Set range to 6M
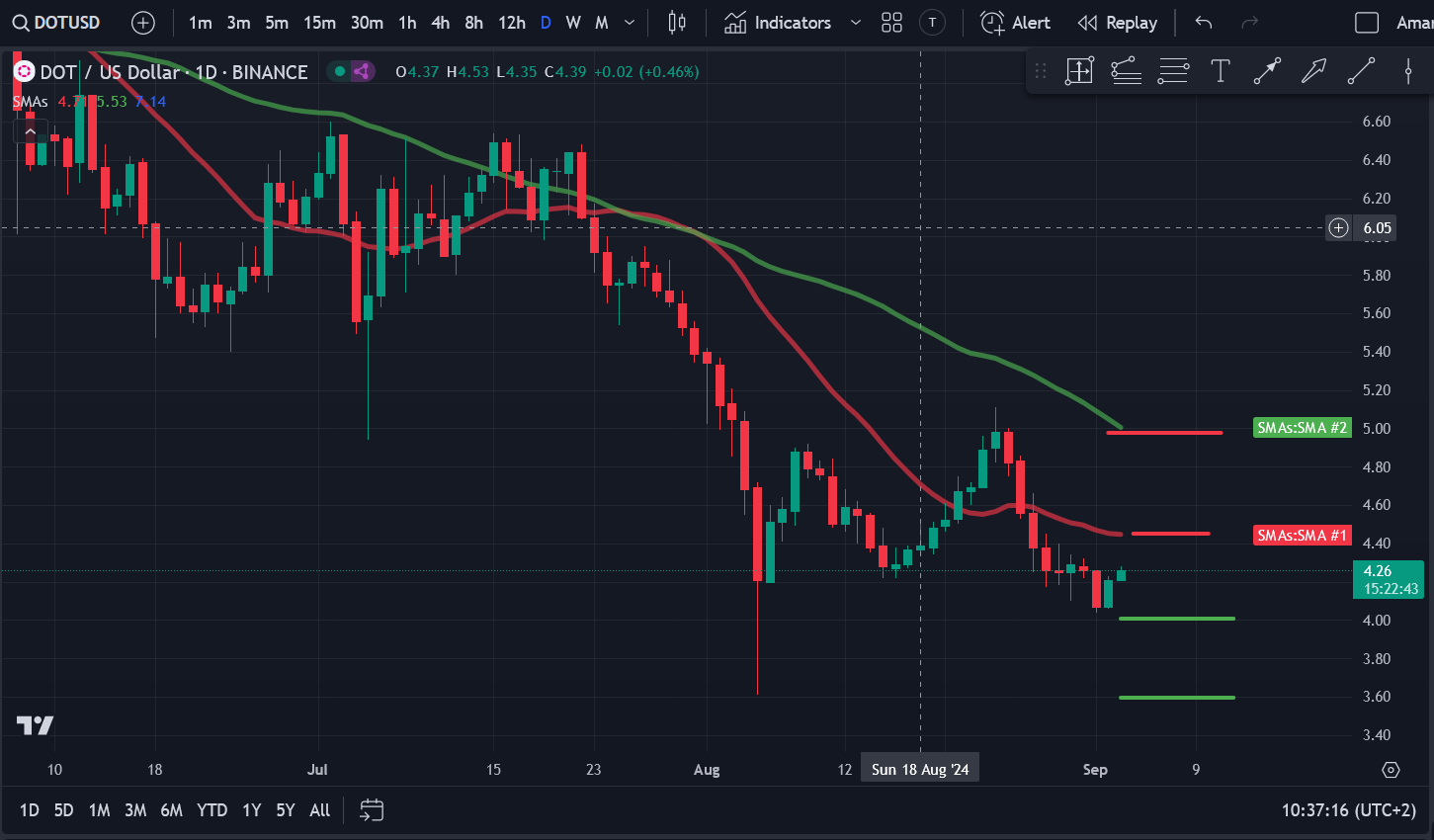Image resolution: width=1434 pixels, height=840 pixels. click(172, 810)
